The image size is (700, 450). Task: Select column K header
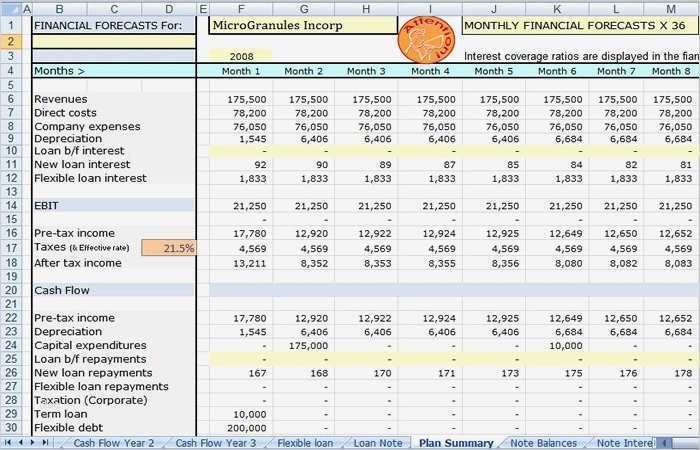[x=557, y=9]
